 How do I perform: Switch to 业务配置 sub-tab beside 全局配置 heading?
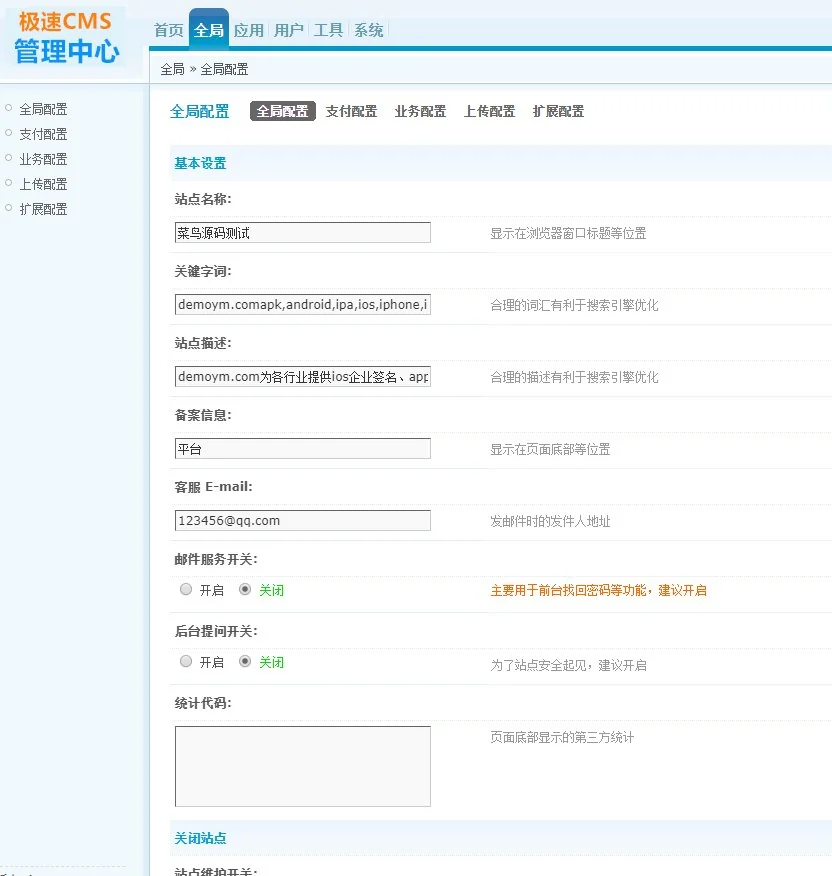[x=420, y=112]
